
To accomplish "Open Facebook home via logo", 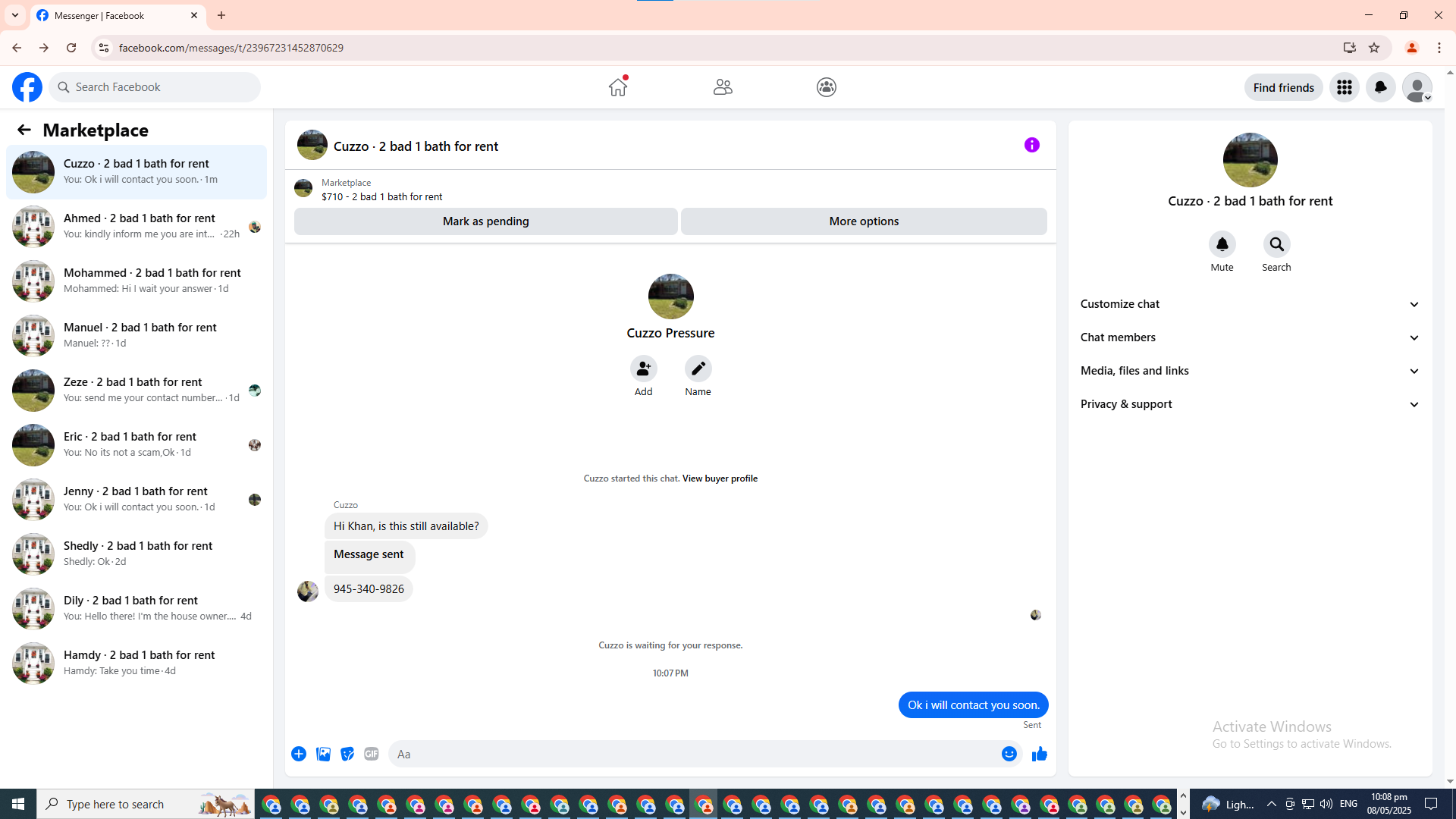I will point(27,87).
